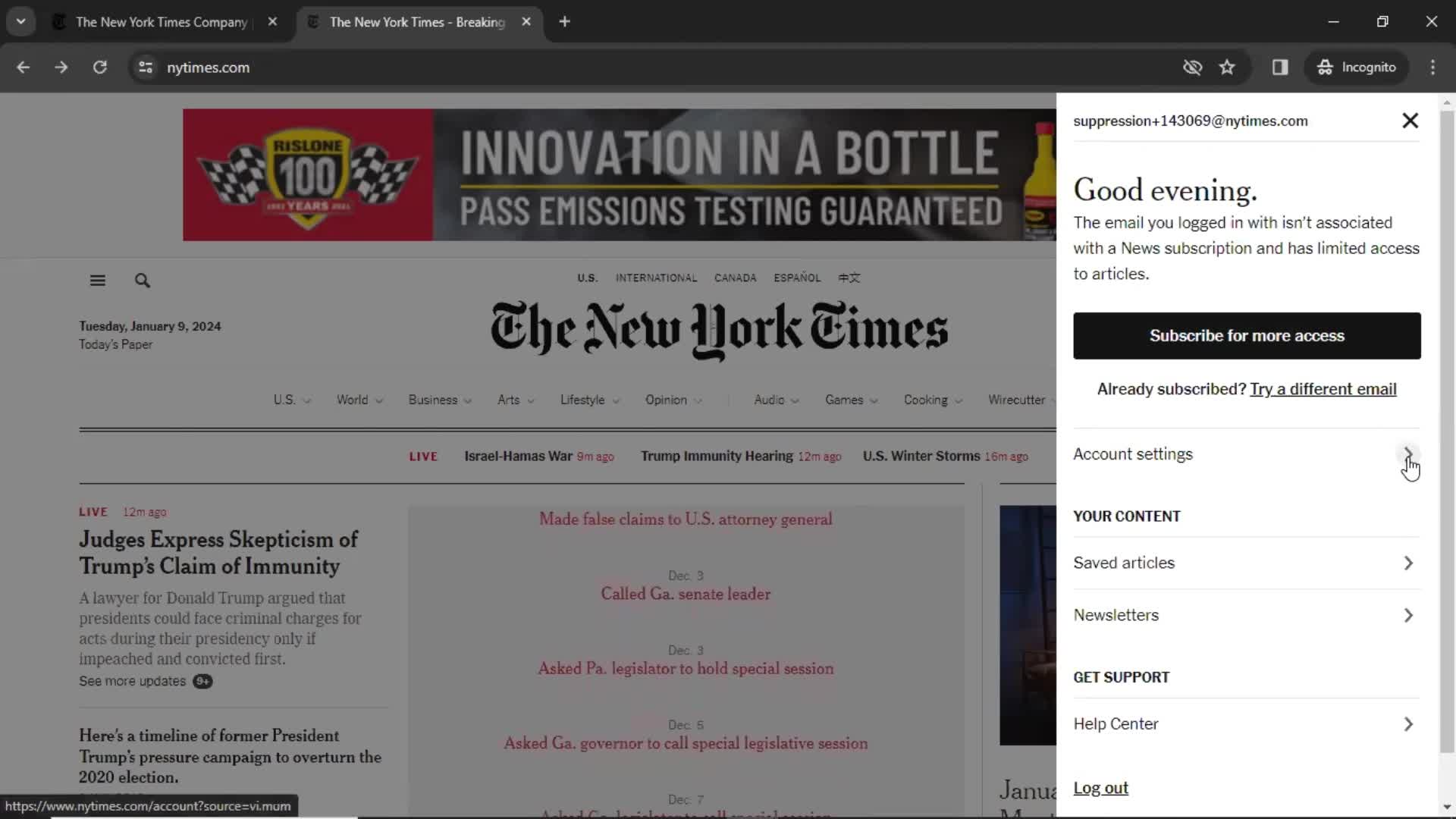
Task: Click the Log out link
Action: tap(1100, 787)
